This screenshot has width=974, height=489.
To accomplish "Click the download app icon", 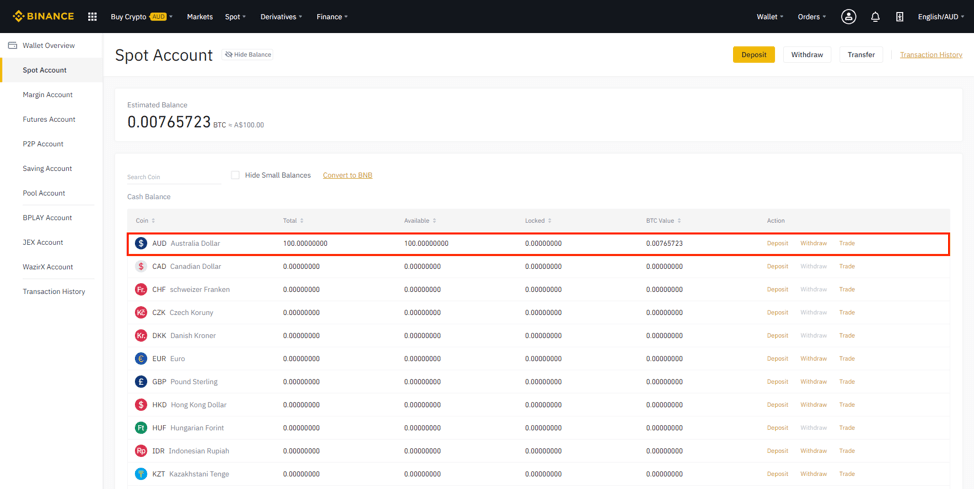I will [x=899, y=17].
